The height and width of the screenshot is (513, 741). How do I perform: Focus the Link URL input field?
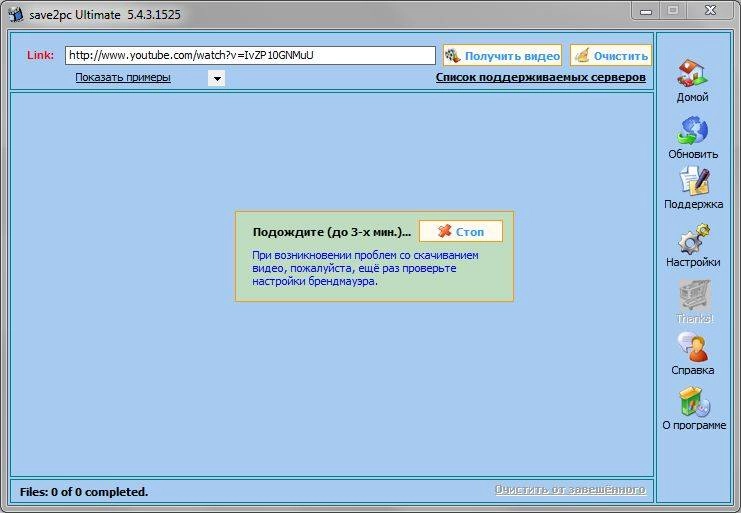(x=250, y=56)
